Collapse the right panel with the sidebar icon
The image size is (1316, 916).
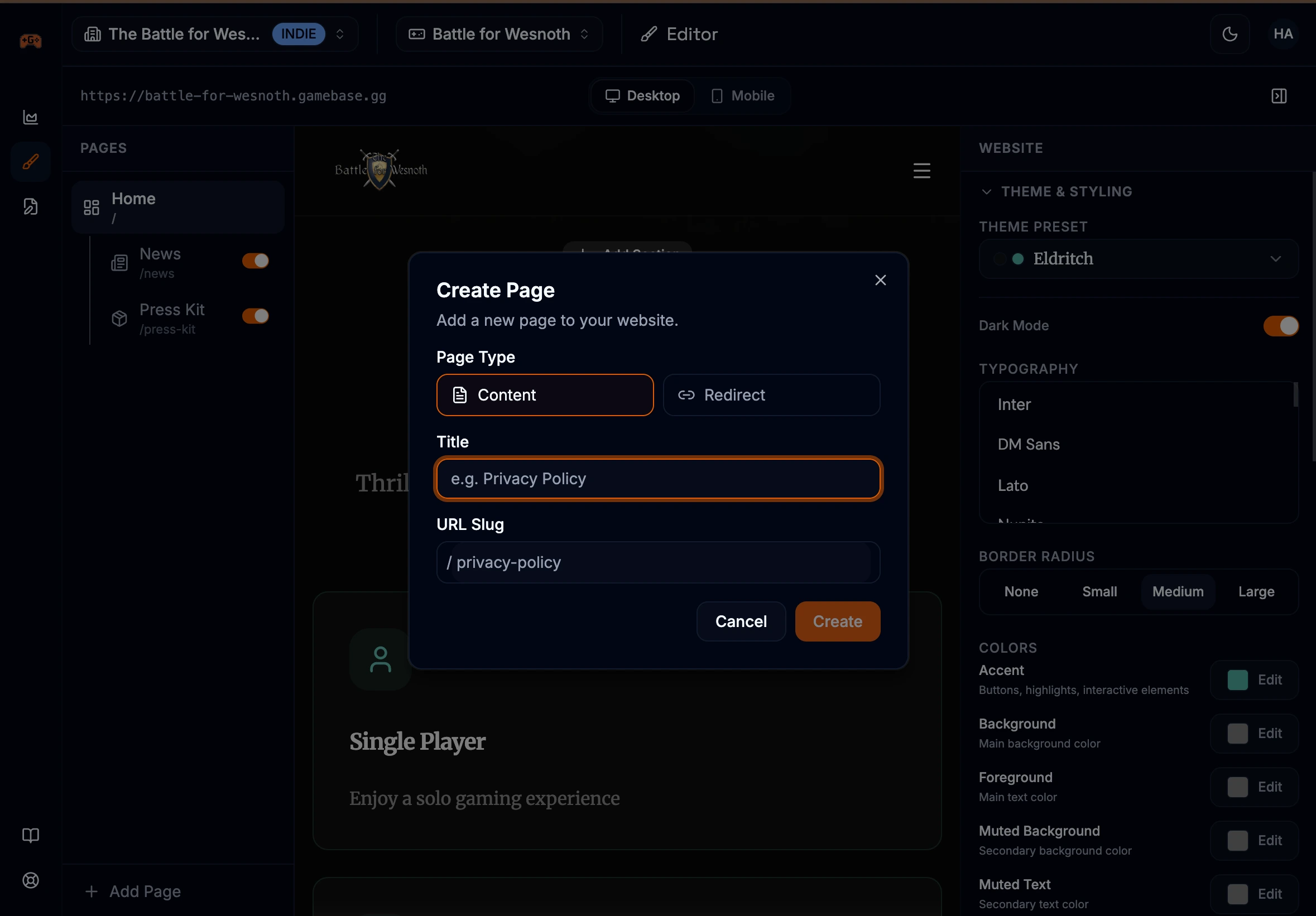[x=1279, y=95]
